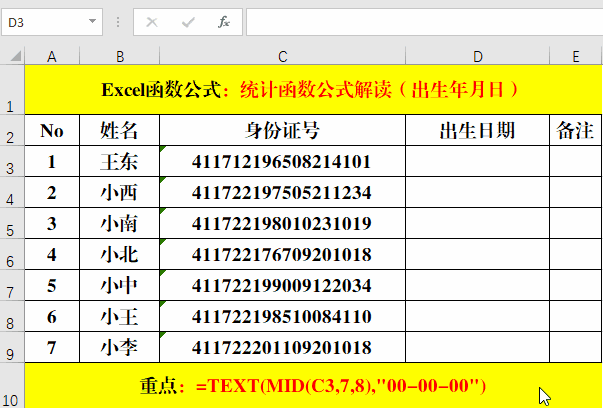Select column B header

point(120,57)
